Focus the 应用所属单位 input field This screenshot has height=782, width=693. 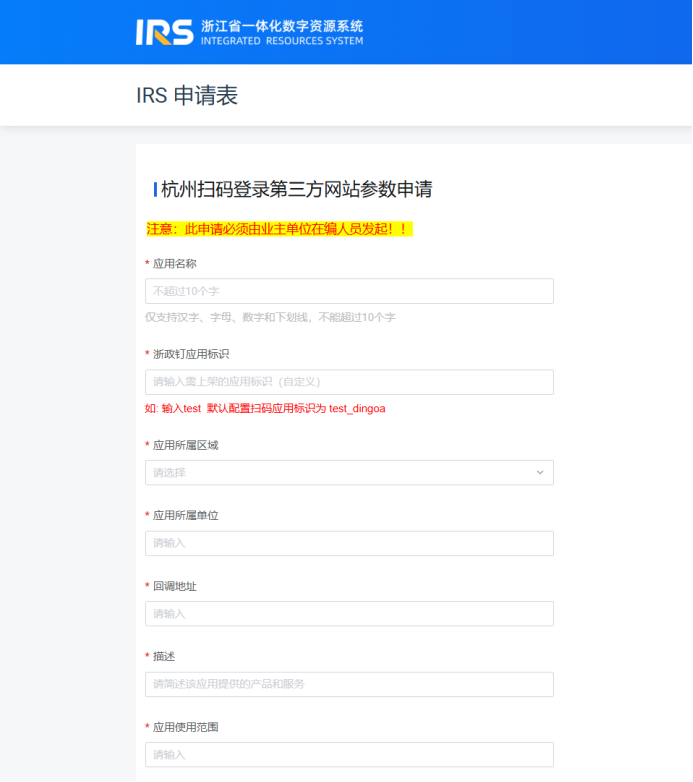pos(349,543)
